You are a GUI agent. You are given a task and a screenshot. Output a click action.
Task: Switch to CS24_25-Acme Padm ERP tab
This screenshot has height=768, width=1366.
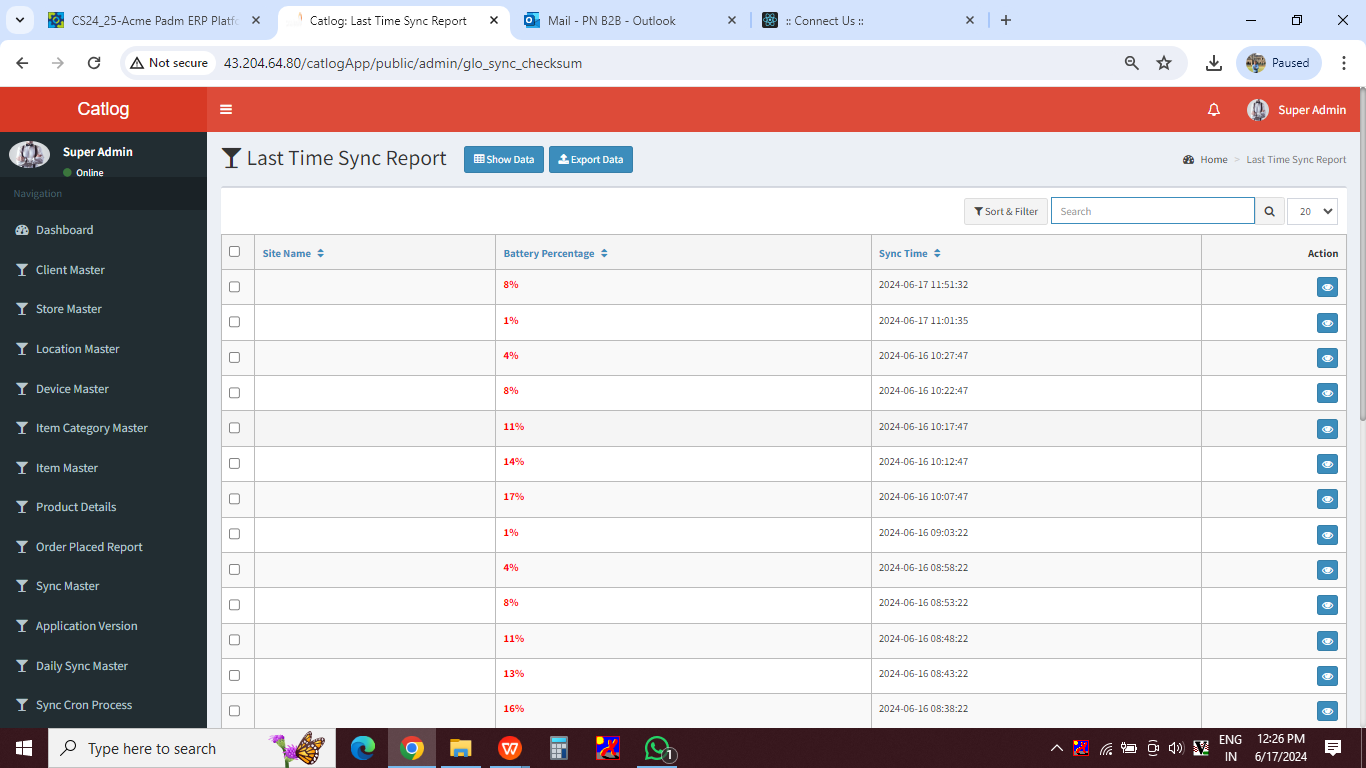pos(155,20)
